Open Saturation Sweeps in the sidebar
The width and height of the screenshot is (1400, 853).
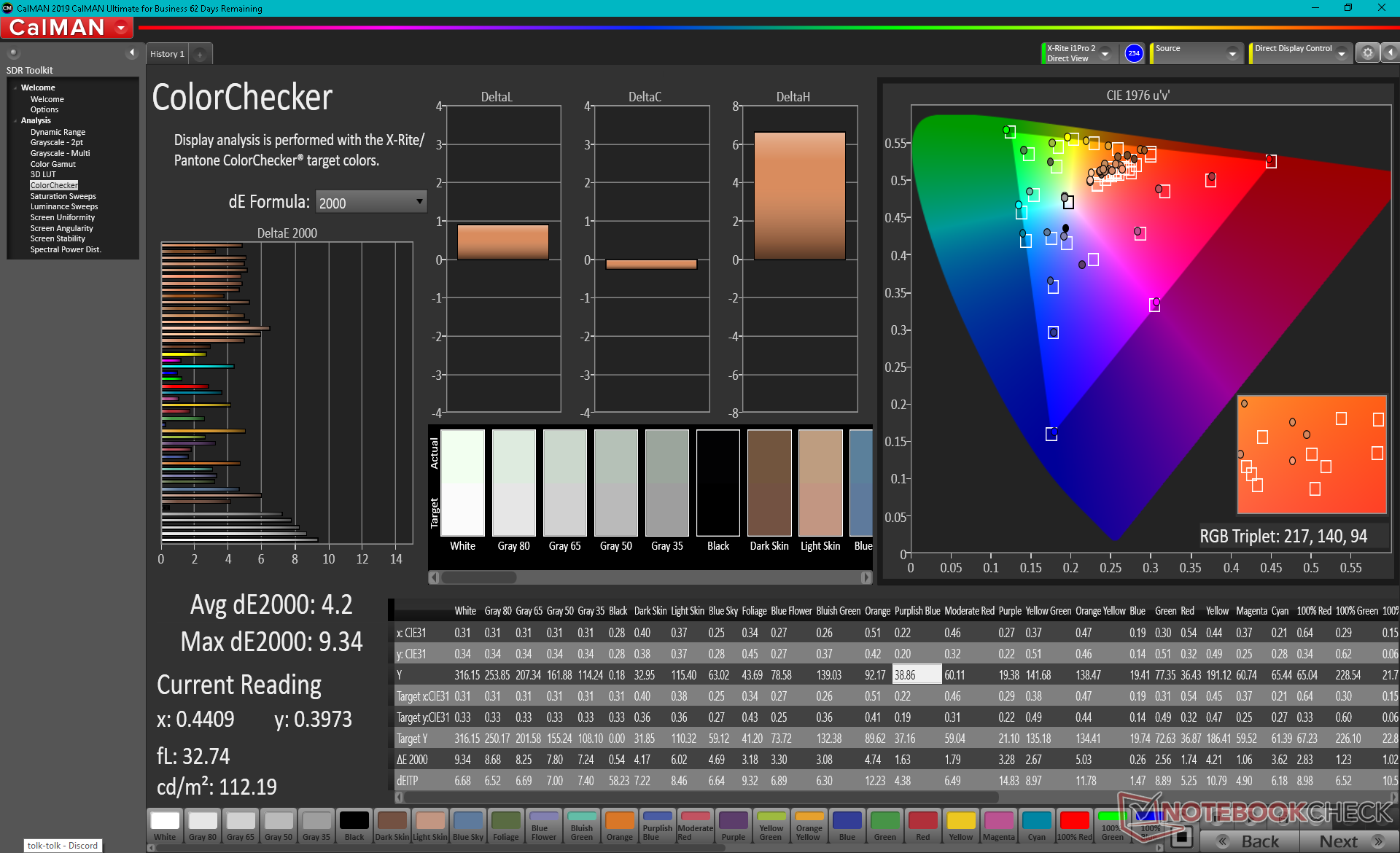(63, 196)
